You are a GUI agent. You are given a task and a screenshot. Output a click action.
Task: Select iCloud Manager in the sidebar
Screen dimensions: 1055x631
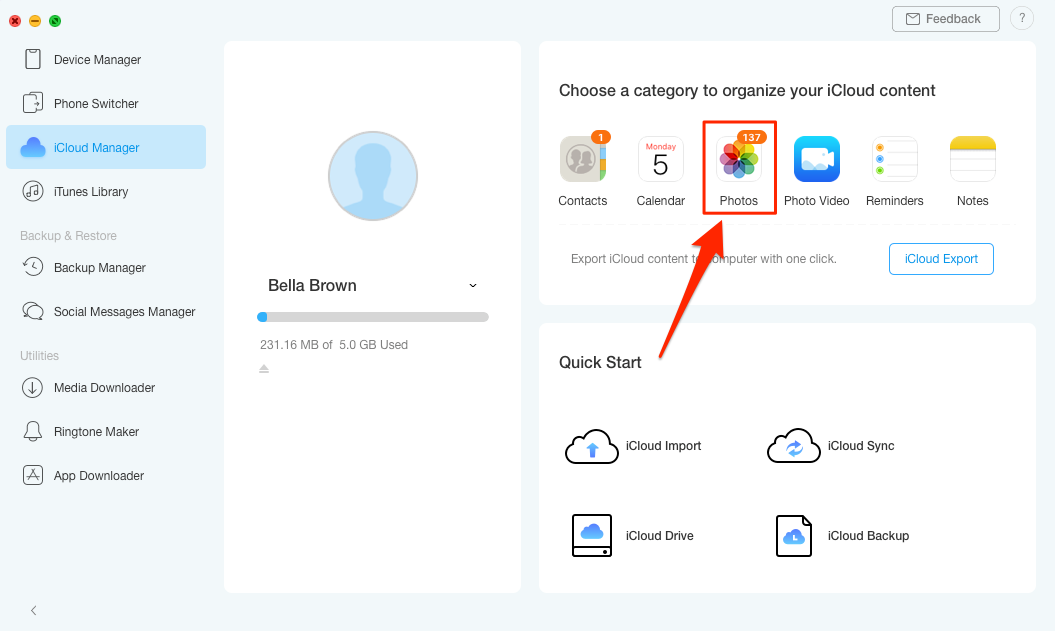click(x=106, y=147)
